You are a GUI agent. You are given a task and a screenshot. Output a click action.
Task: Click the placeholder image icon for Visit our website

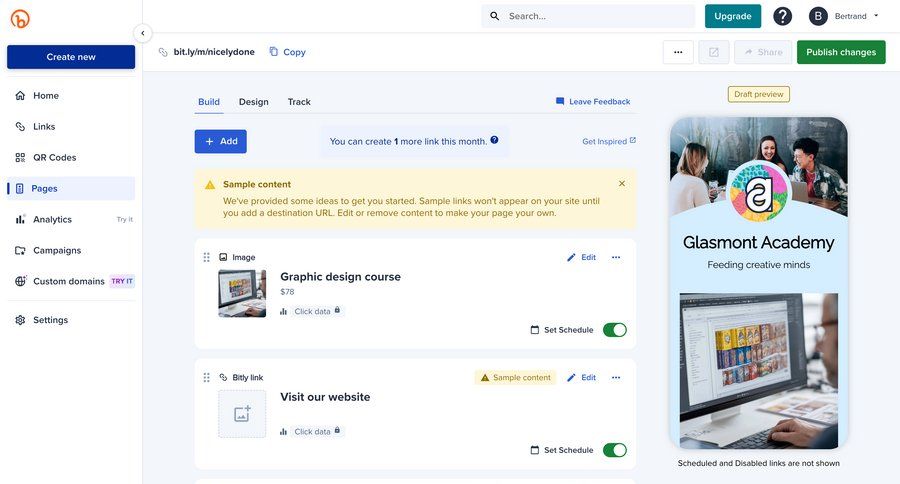[x=242, y=414]
